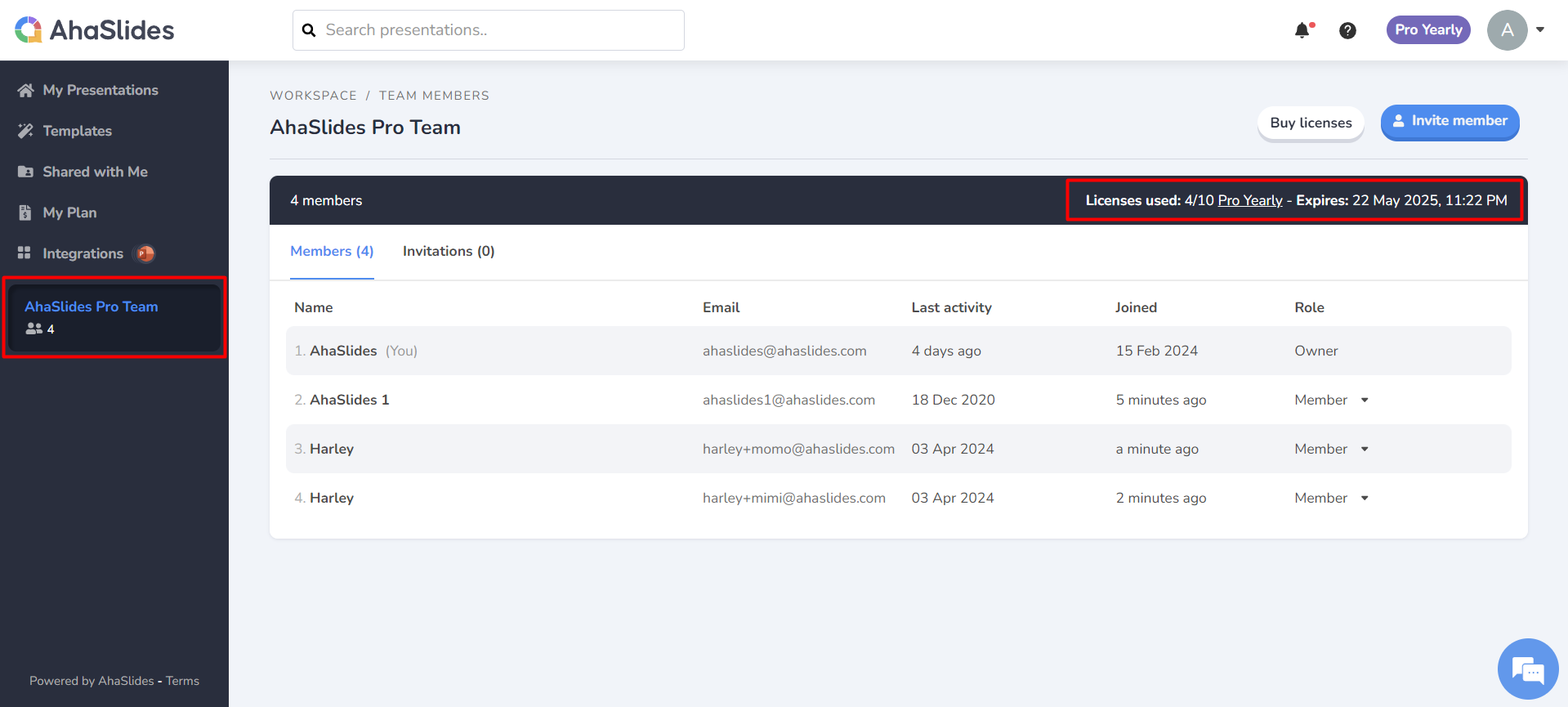
Task: Expand the account dropdown caret
Action: pos(1540,30)
